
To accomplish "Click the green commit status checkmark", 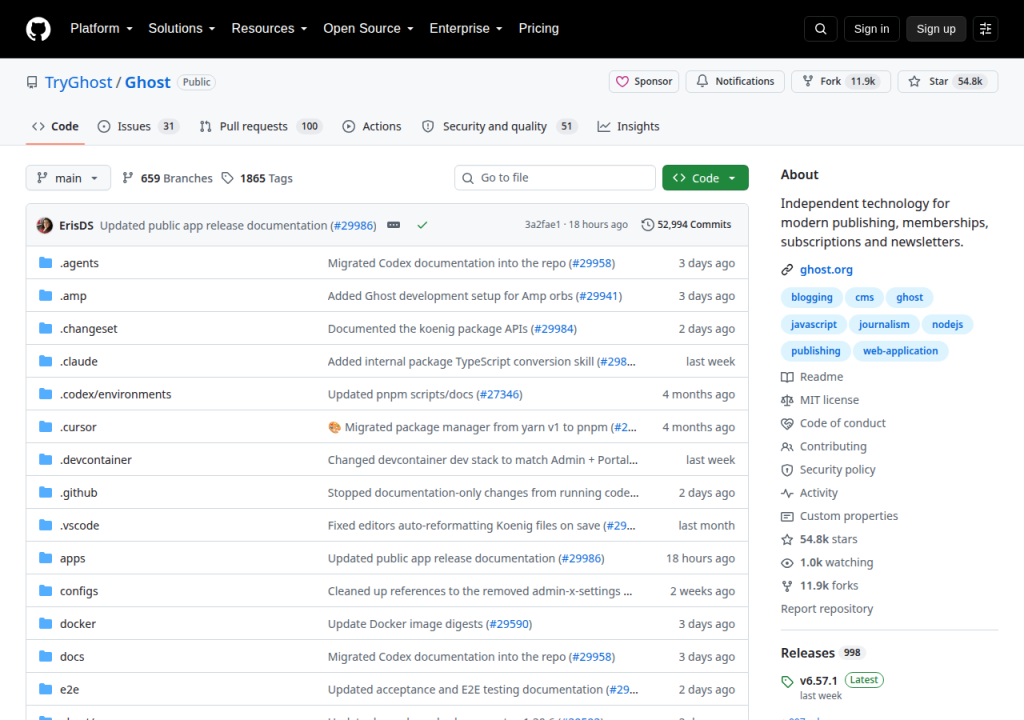I will click(x=423, y=225).
